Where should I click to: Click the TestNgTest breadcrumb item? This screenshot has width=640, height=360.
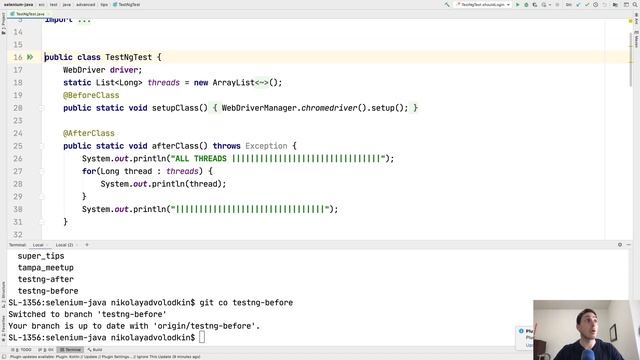pyautogui.click(x=127, y=4)
